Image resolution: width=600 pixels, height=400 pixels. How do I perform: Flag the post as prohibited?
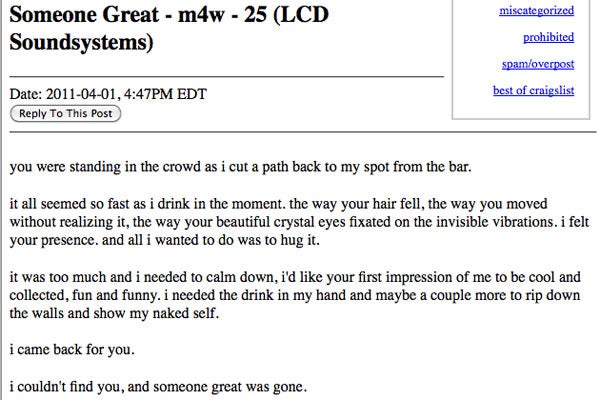click(548, 37)
